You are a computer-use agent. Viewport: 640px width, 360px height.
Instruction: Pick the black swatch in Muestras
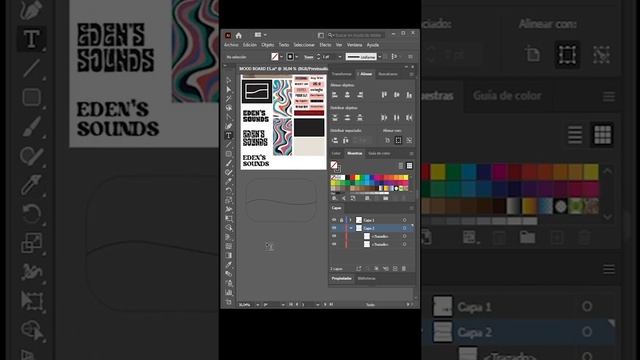(x=348, y=177)
